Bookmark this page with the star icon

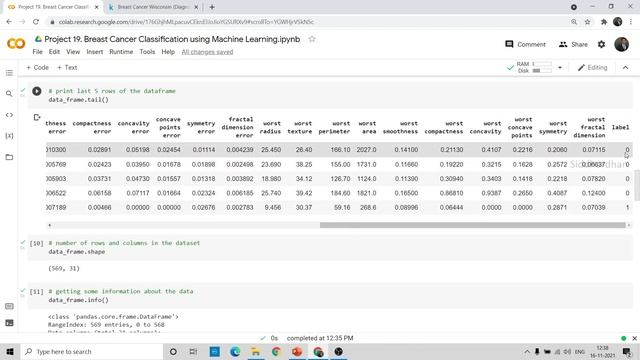587,22
